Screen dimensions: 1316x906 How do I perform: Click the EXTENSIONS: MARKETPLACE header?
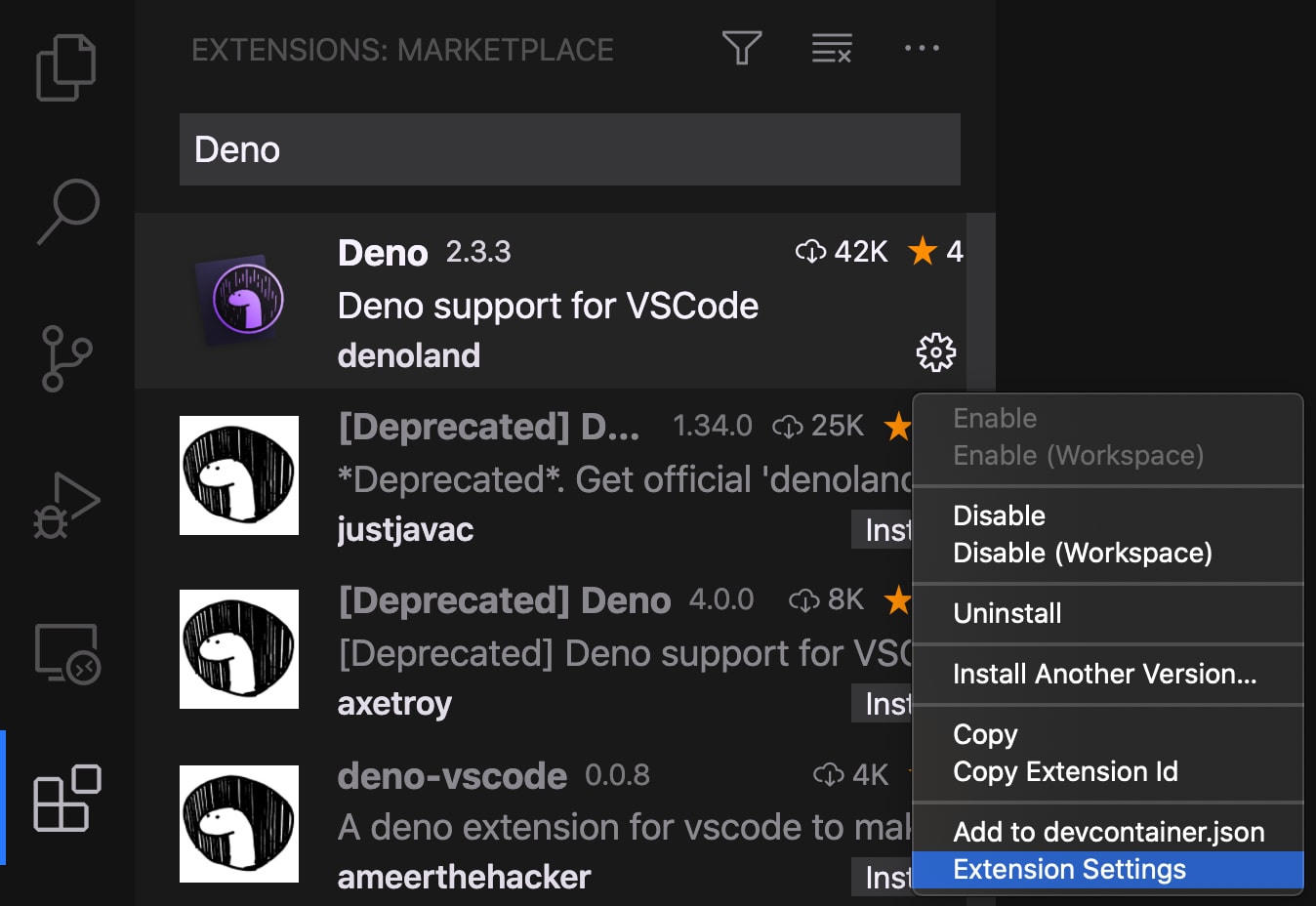coord(402,49)
